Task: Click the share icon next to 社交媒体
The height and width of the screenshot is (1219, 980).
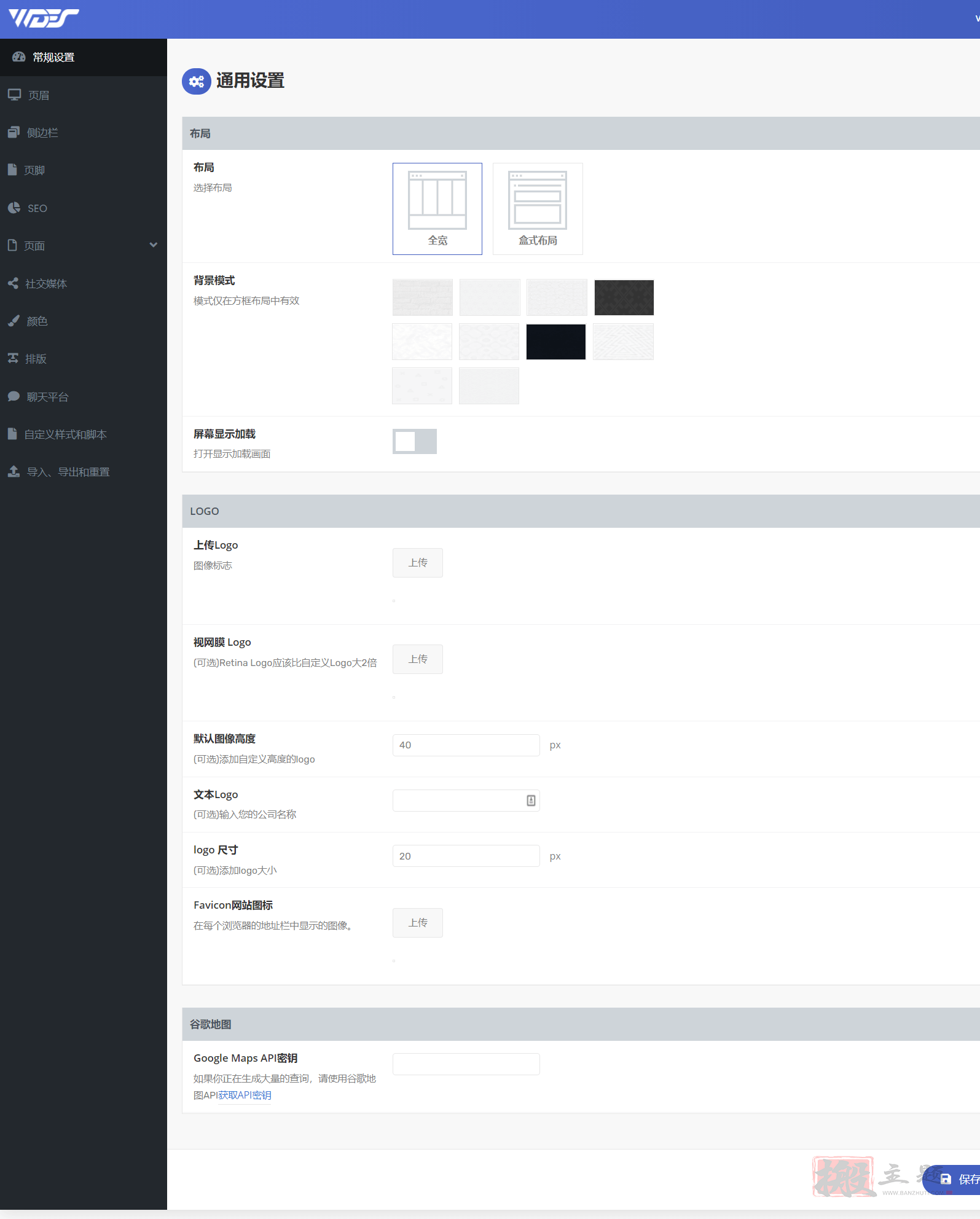Action: tap(13, 283)
